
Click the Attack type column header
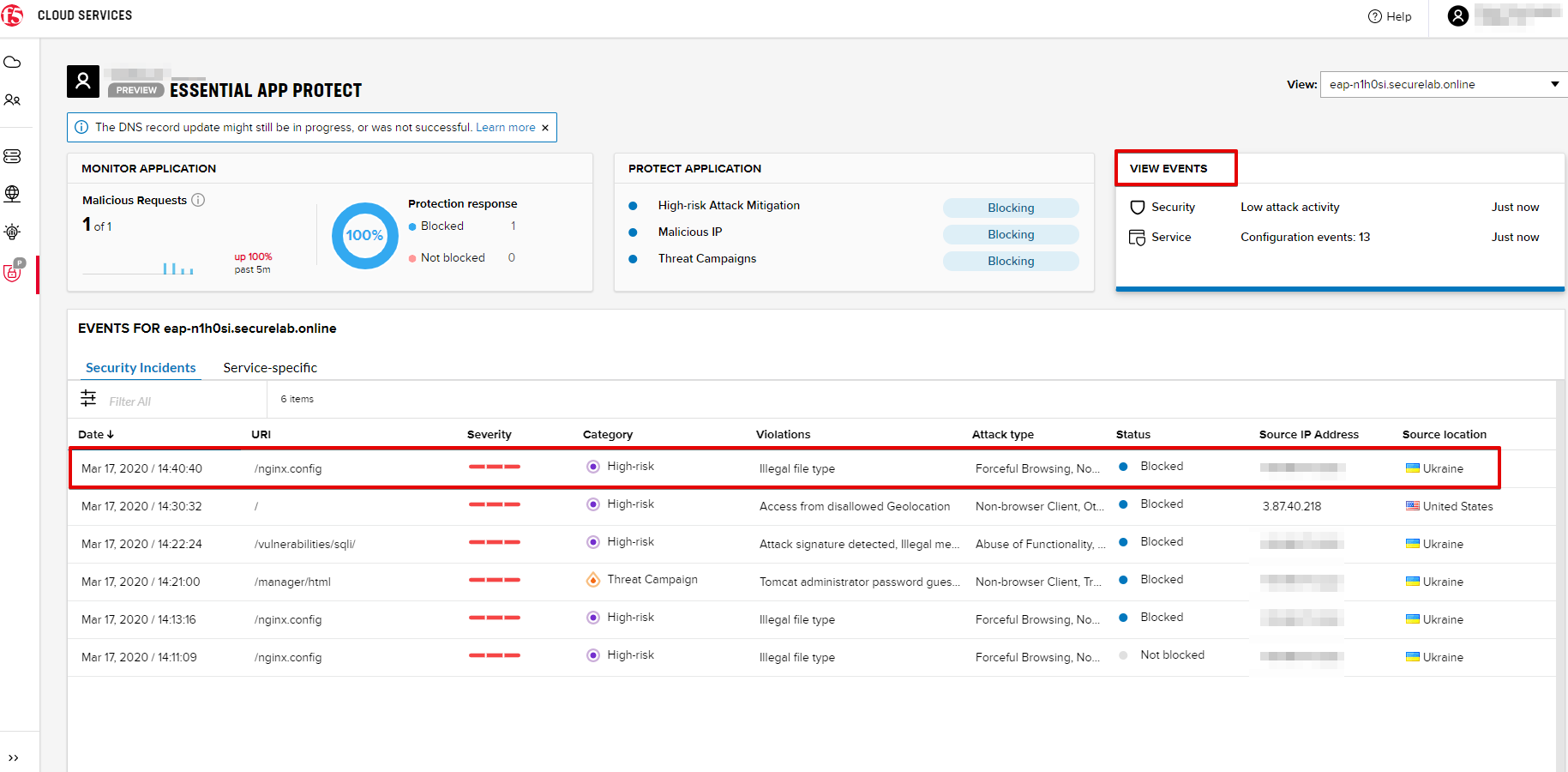pos(1002,434)
